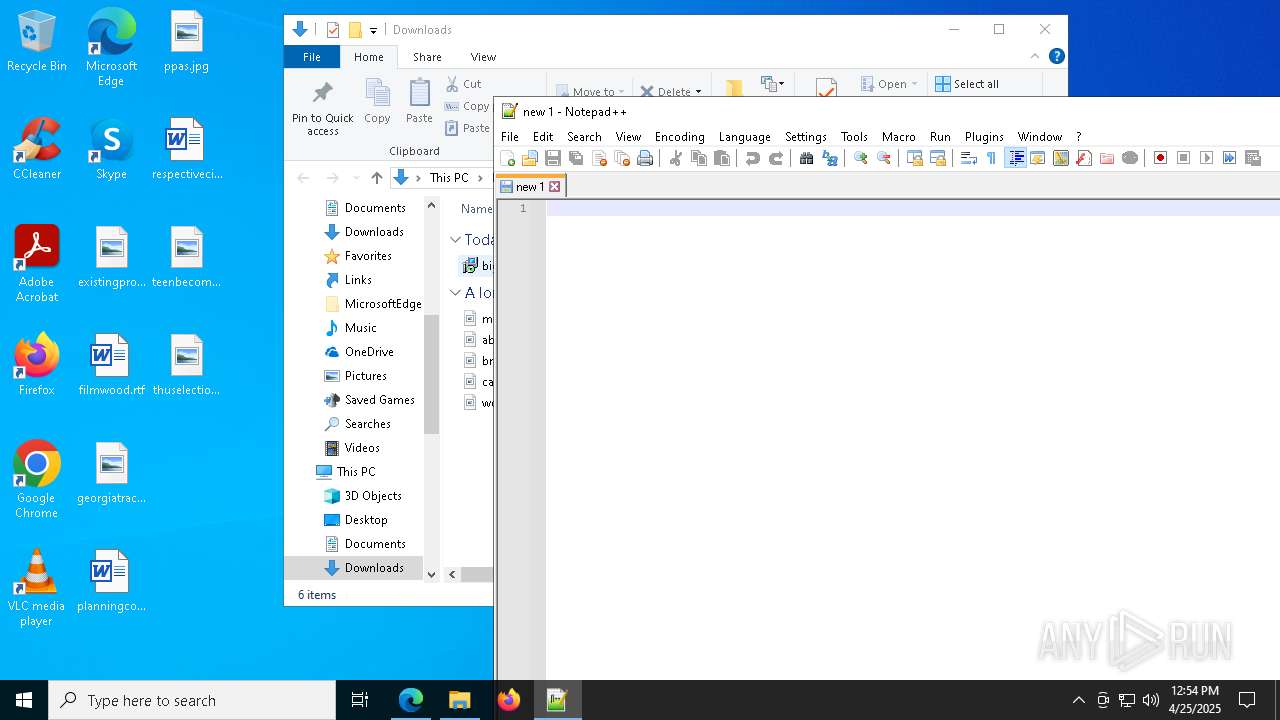The image size is (1280, 720).
Task: Open Firefox from the Windows taskbar
Action: (x=509, y=700)
